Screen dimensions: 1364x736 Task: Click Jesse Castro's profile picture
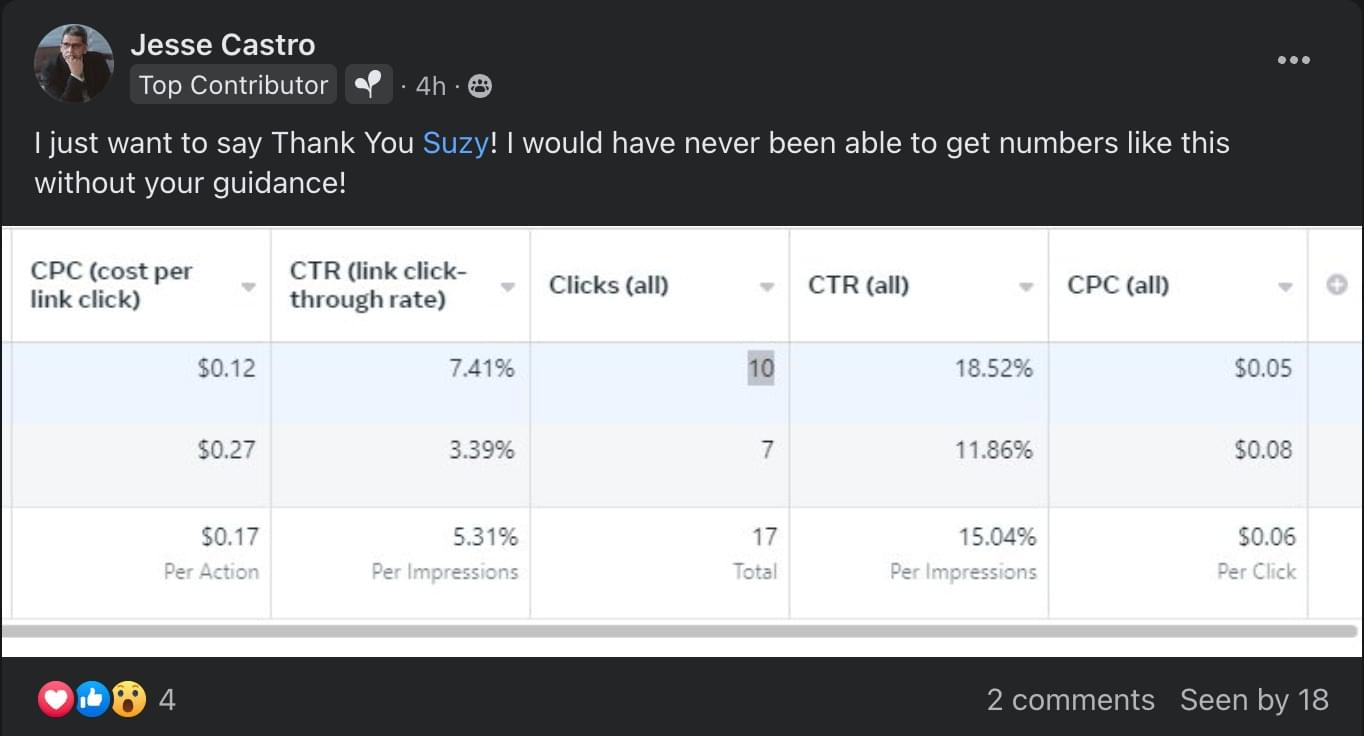tap(73, 64)
